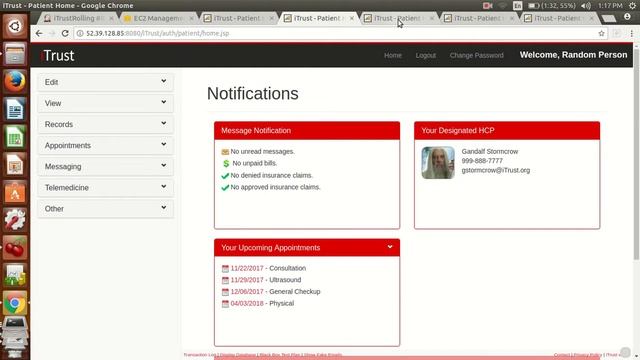Click the site info icon in address bar

click(x=80, y=33)
